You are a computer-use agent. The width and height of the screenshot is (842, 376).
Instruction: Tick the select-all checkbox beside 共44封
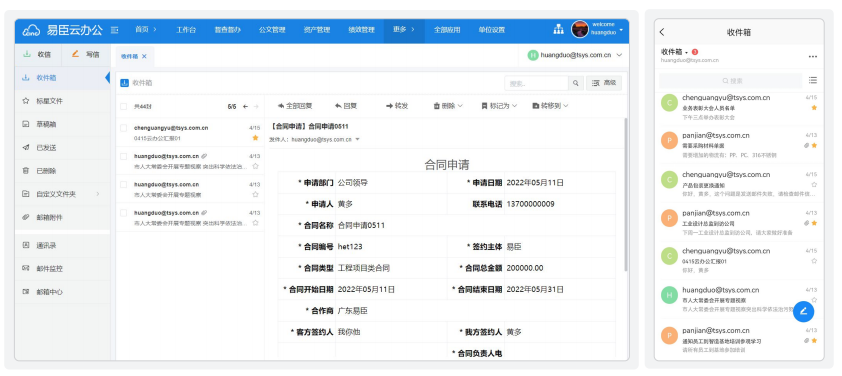(x=124, y=107)
